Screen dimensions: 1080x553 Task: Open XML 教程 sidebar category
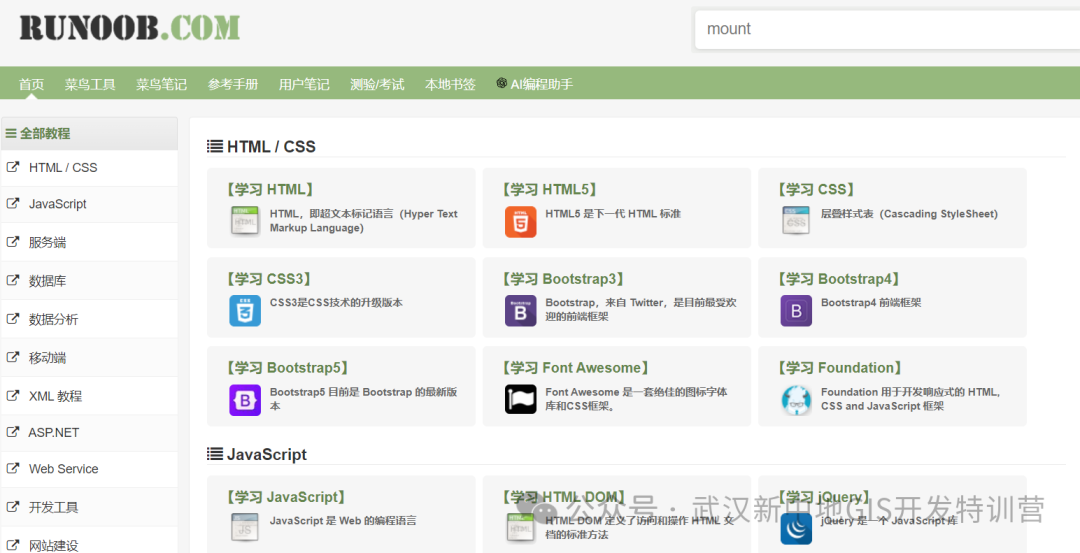tap(89, 396)
